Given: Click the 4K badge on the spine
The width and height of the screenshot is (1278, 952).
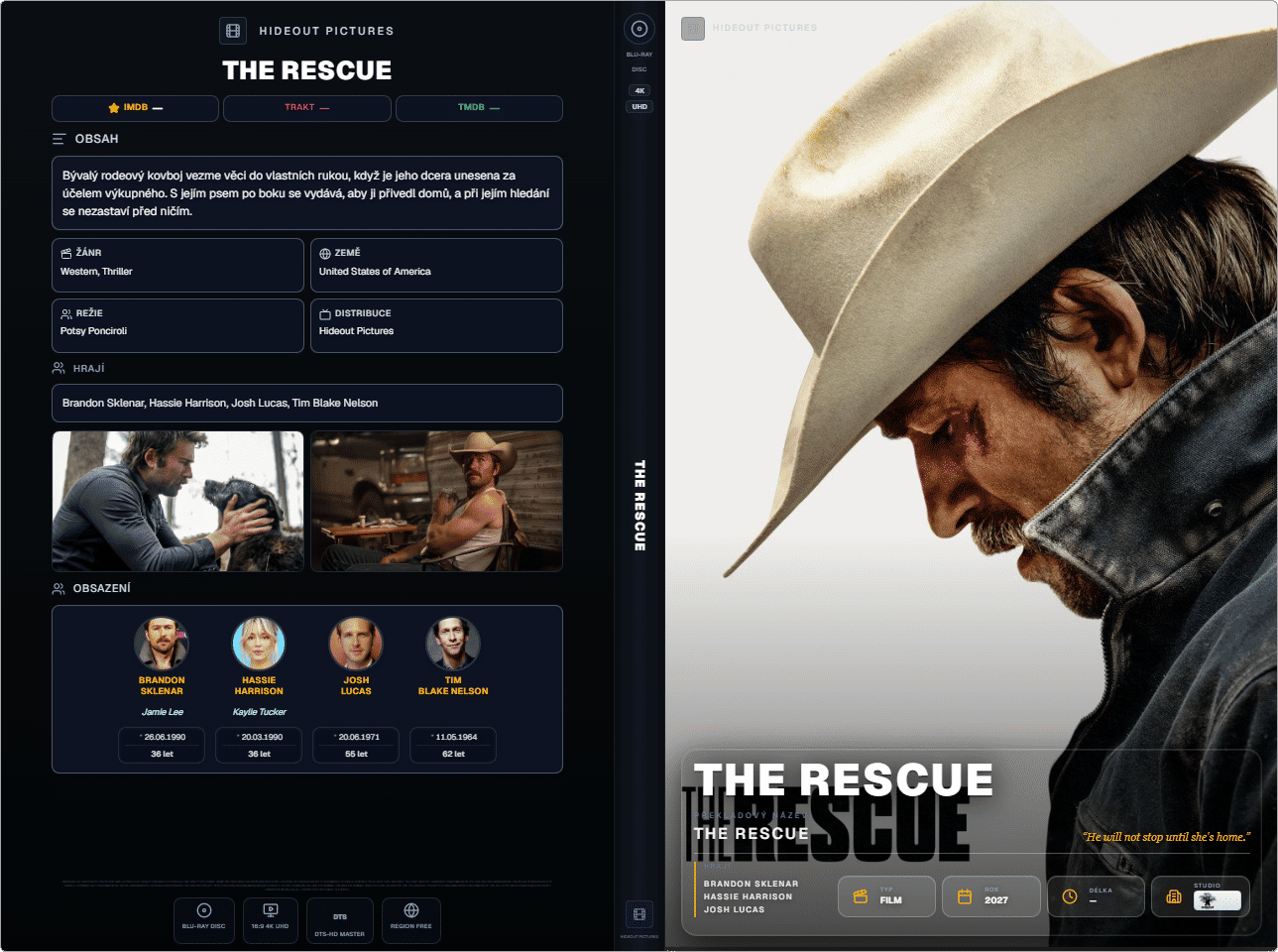Looking at the screenshot, I should [639, 90].
